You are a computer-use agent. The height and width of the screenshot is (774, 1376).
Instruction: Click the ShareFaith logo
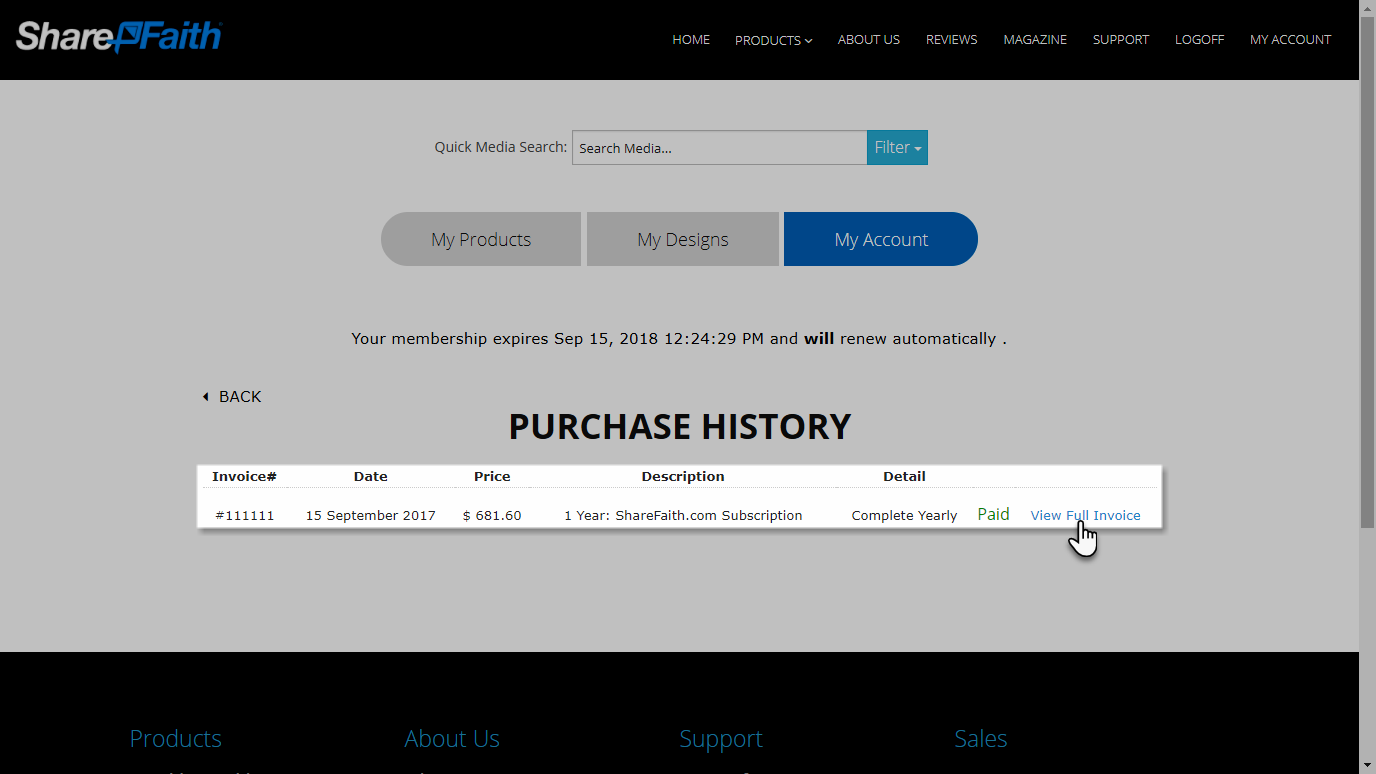[x=119, y=37]
